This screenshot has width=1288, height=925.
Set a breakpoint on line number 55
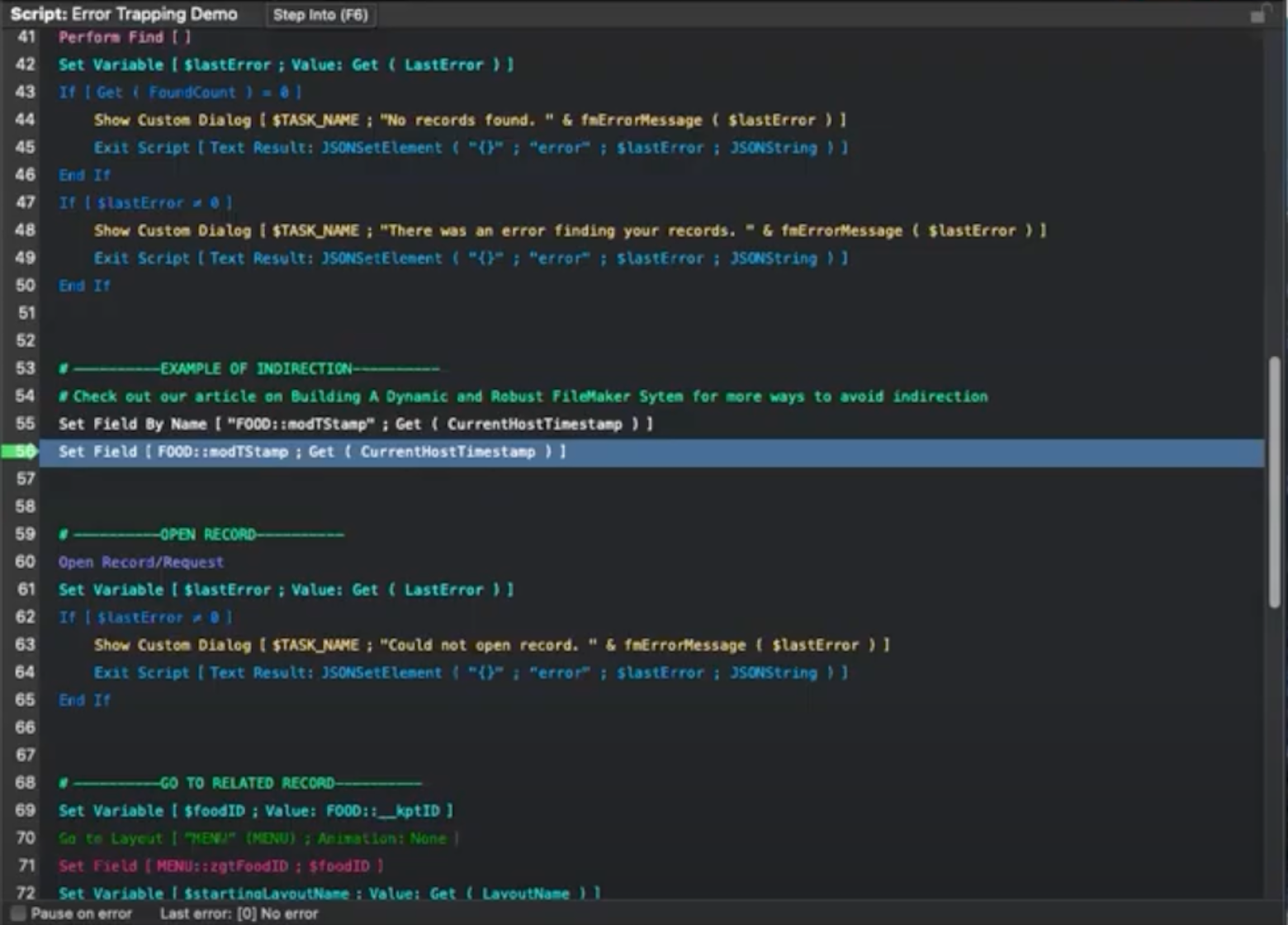pos(26,424)
